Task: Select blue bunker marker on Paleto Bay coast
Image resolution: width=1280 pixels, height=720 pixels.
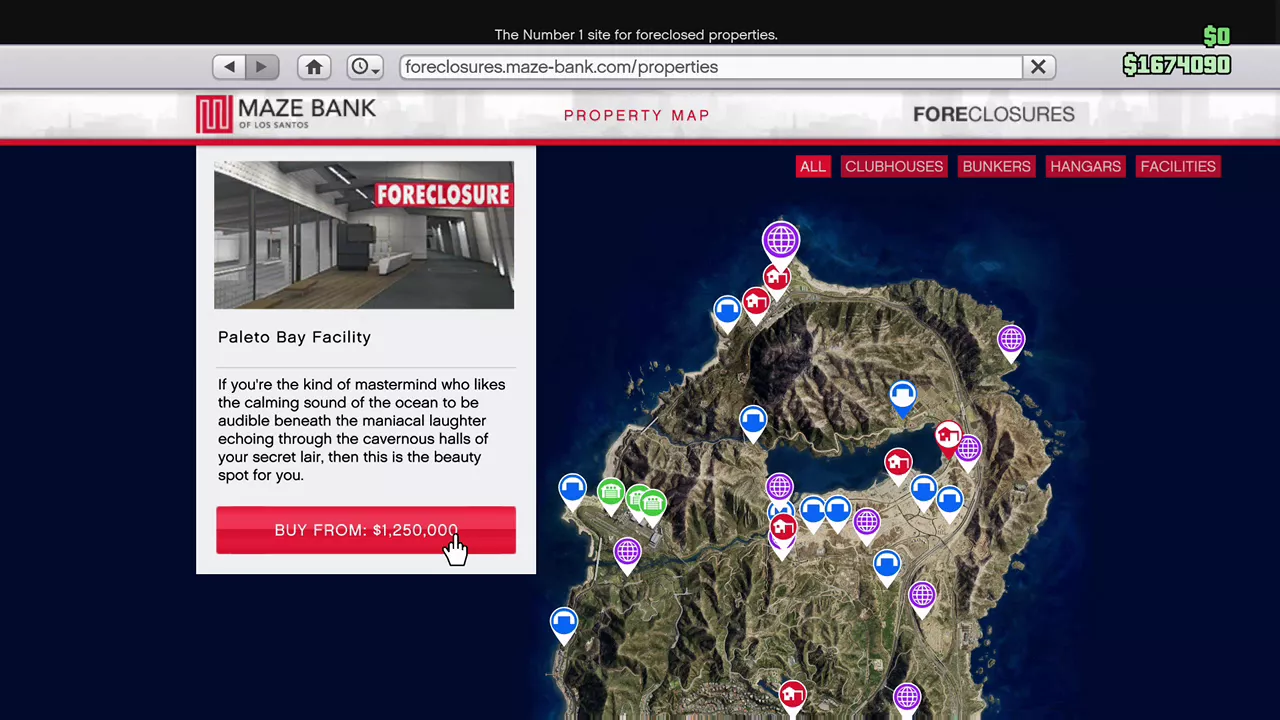Action: click(727, 311)
